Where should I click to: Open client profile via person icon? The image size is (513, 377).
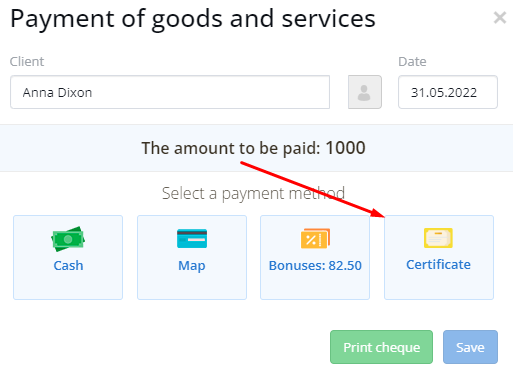click(x=365, y=92)
